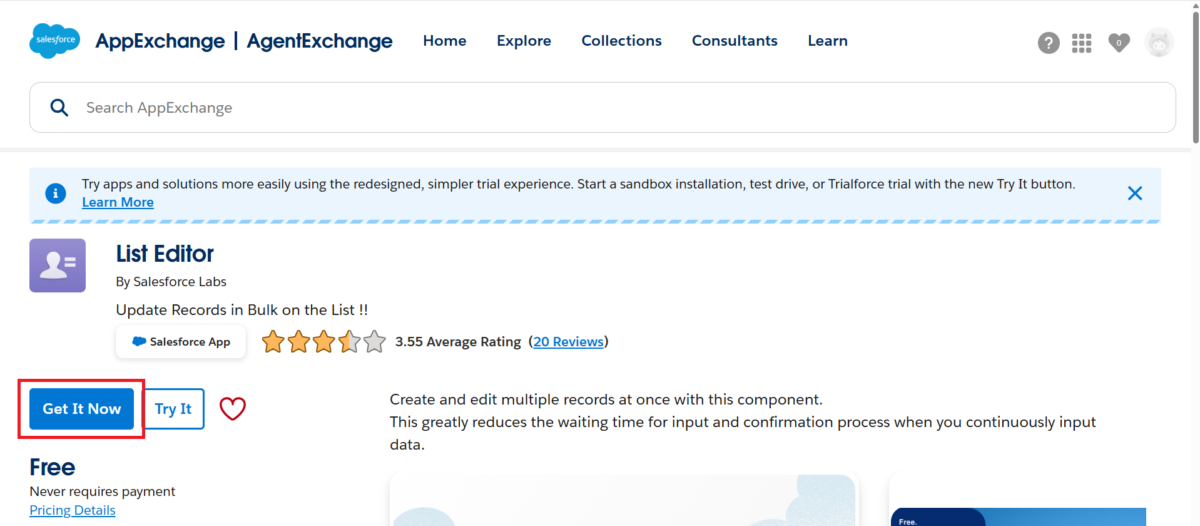Click the Get It Now button

[82, 409]
